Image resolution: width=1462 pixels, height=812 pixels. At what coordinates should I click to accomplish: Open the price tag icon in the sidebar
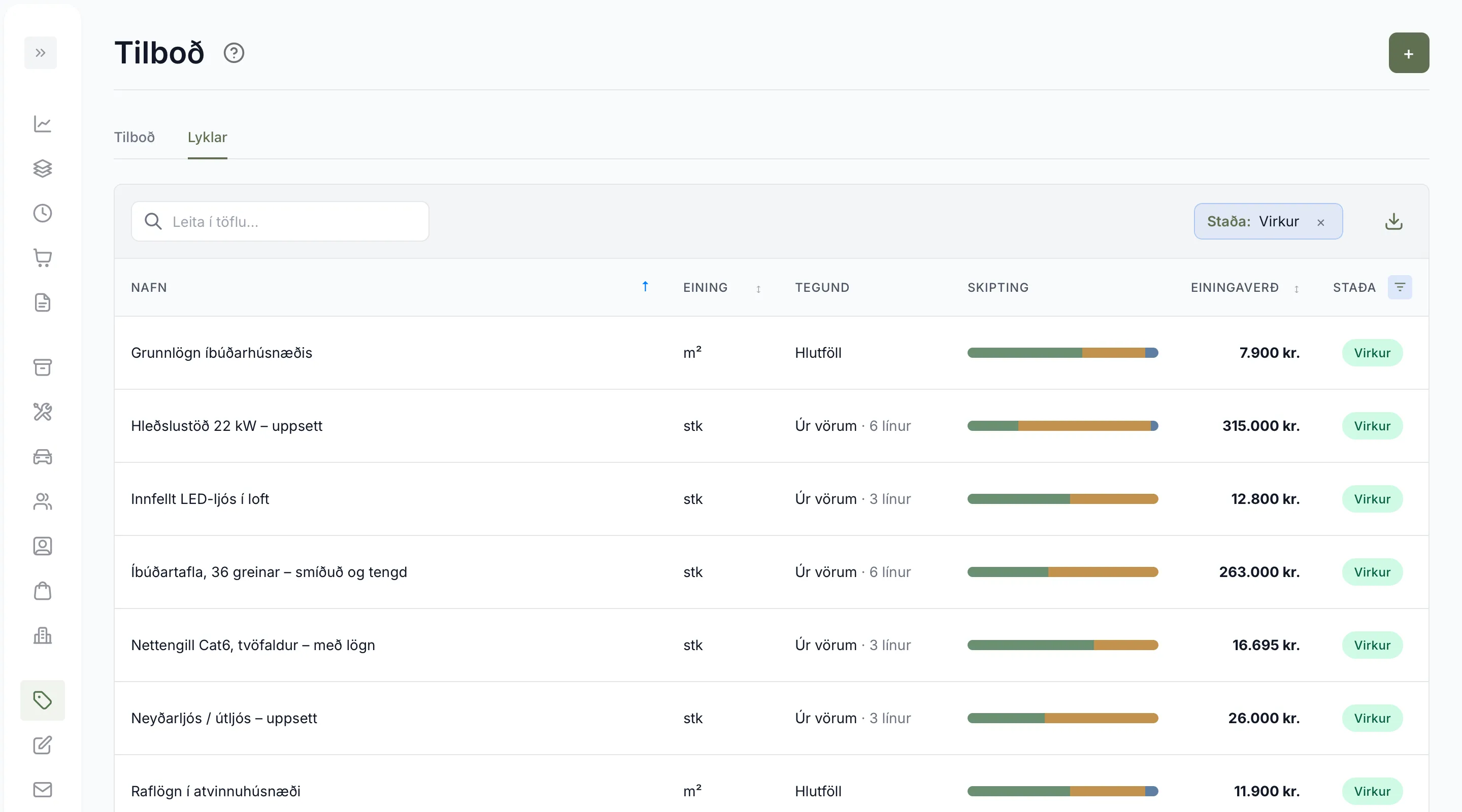43,700
